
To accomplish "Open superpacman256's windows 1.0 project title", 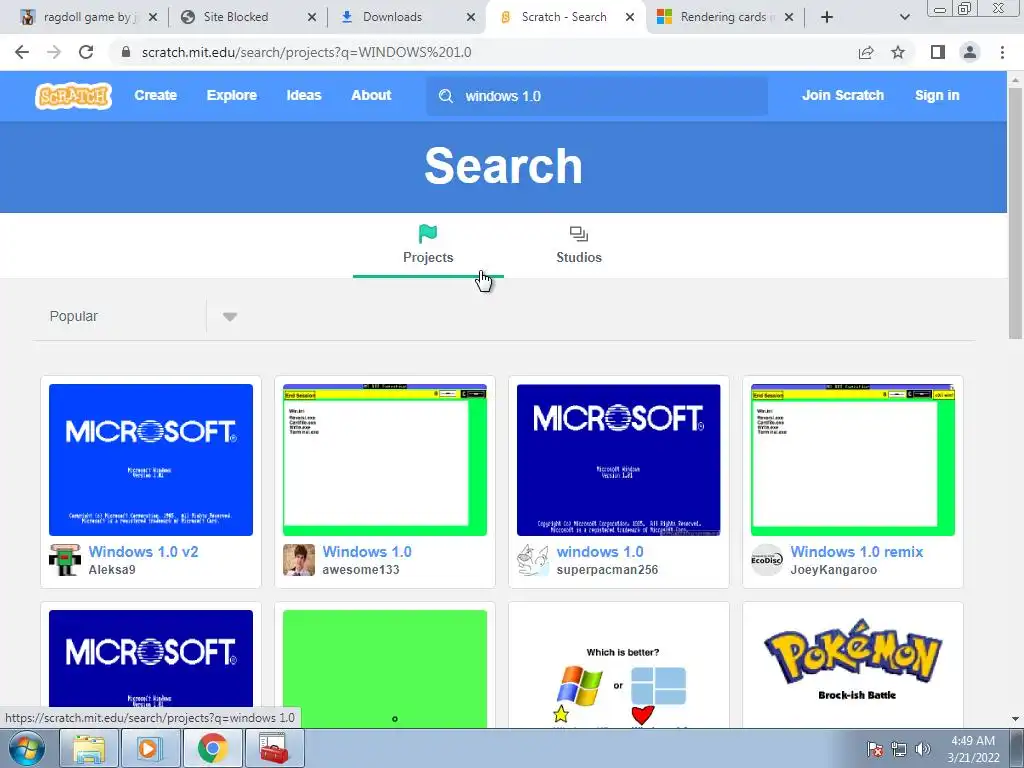I will (x=600, y=552).
